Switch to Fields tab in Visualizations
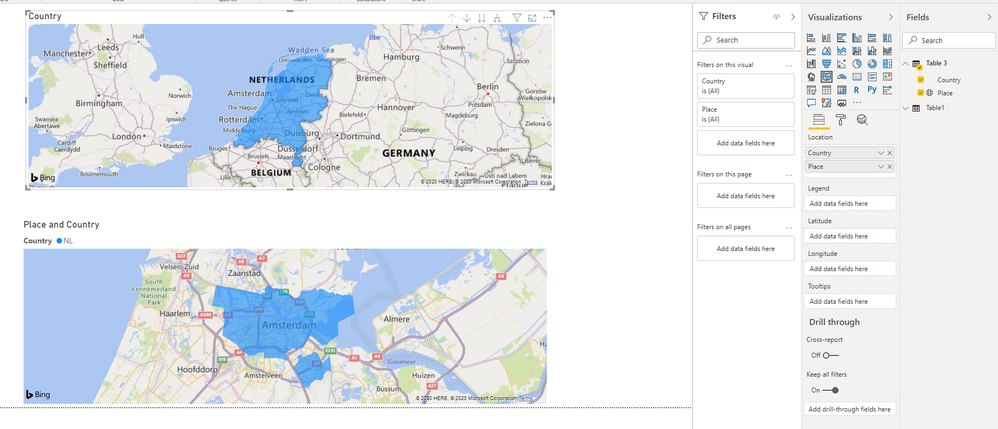Image resolution: width=998 pixels, height=429 pixels. tap(819, 120)
